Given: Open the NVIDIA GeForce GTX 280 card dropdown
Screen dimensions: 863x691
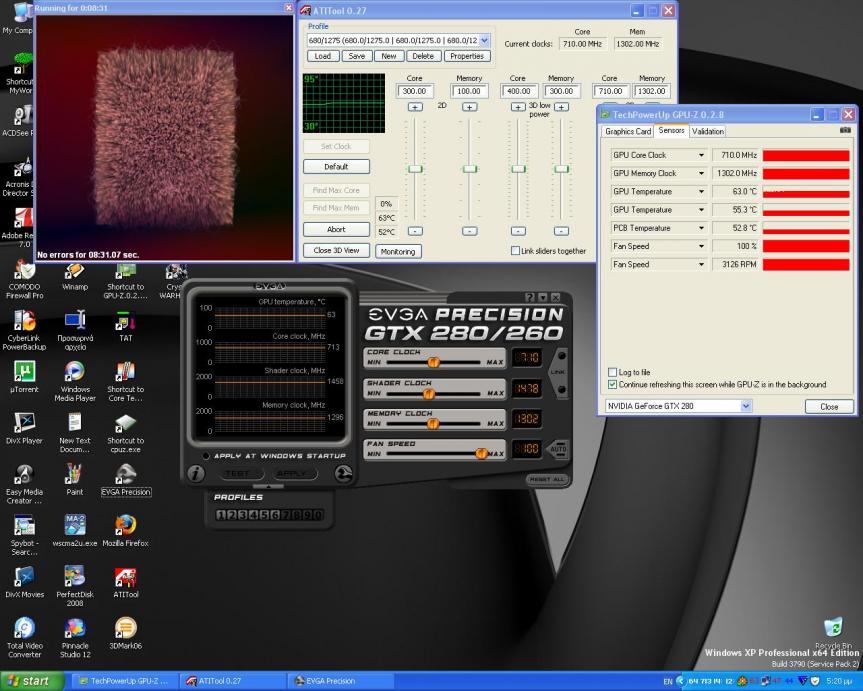Looking at the screenshot, I should pyautogui.click(x=746, y=406).
